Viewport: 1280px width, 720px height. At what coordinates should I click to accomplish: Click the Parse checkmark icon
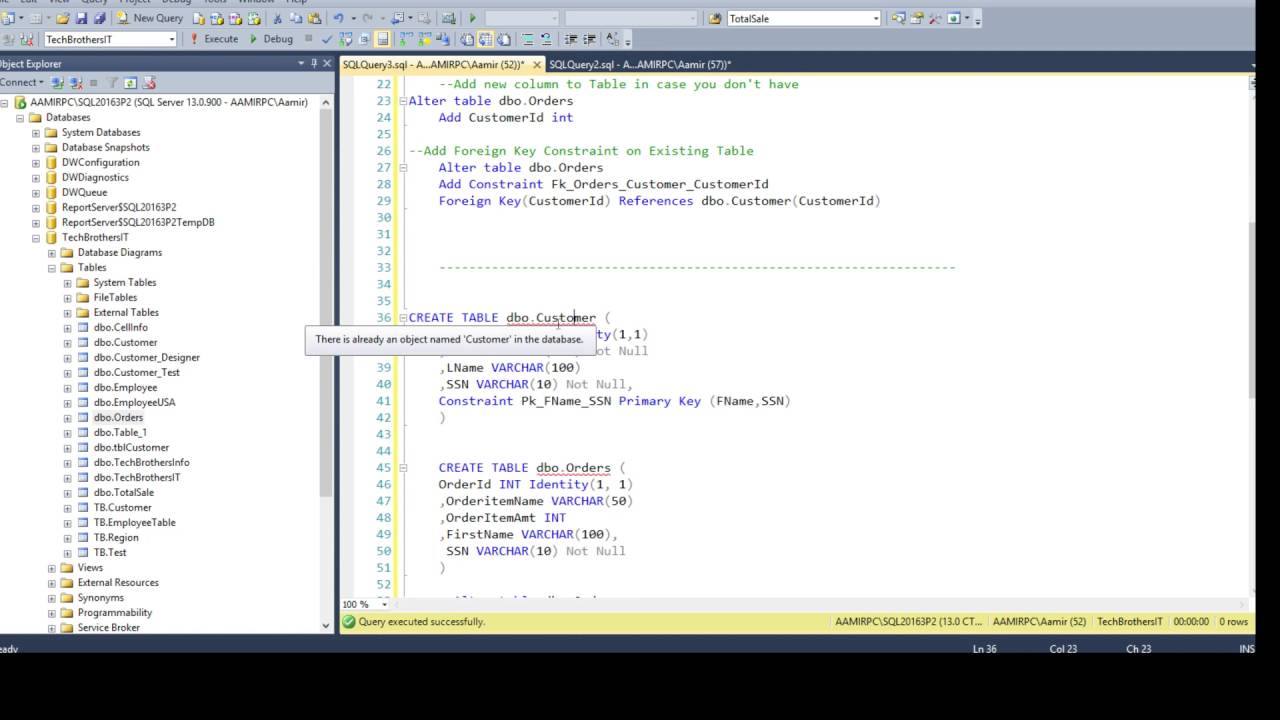(x=327, y=39)
